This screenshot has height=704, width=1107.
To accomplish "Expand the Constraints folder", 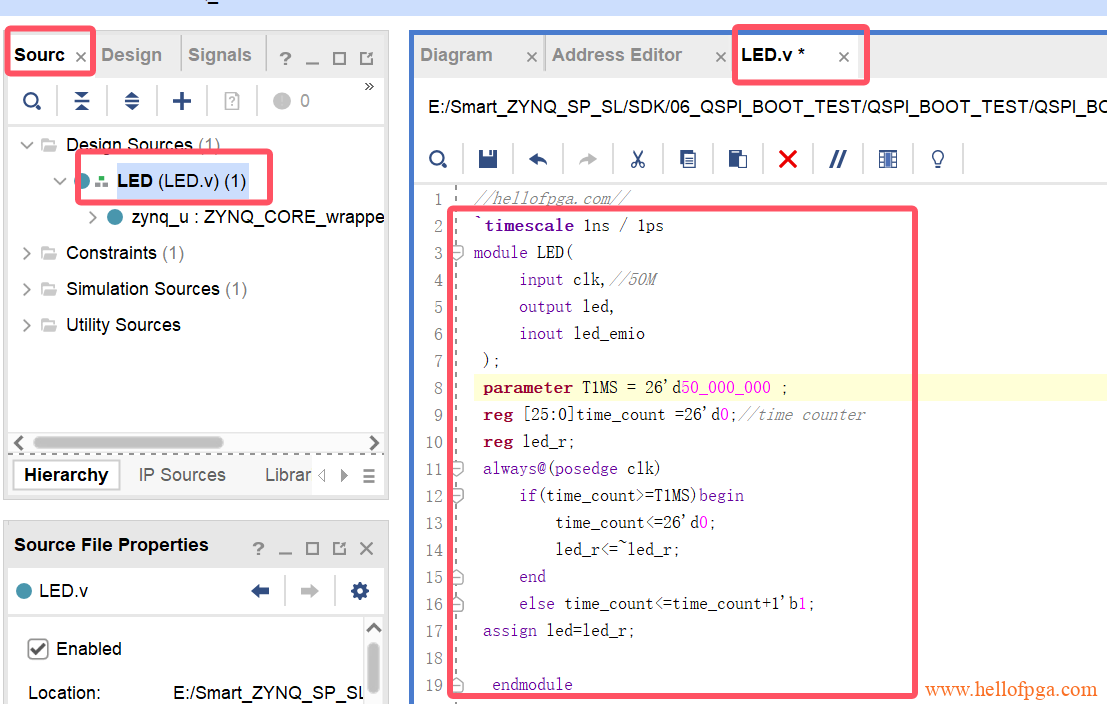I will pyautogui.click(x=27, y=253).
